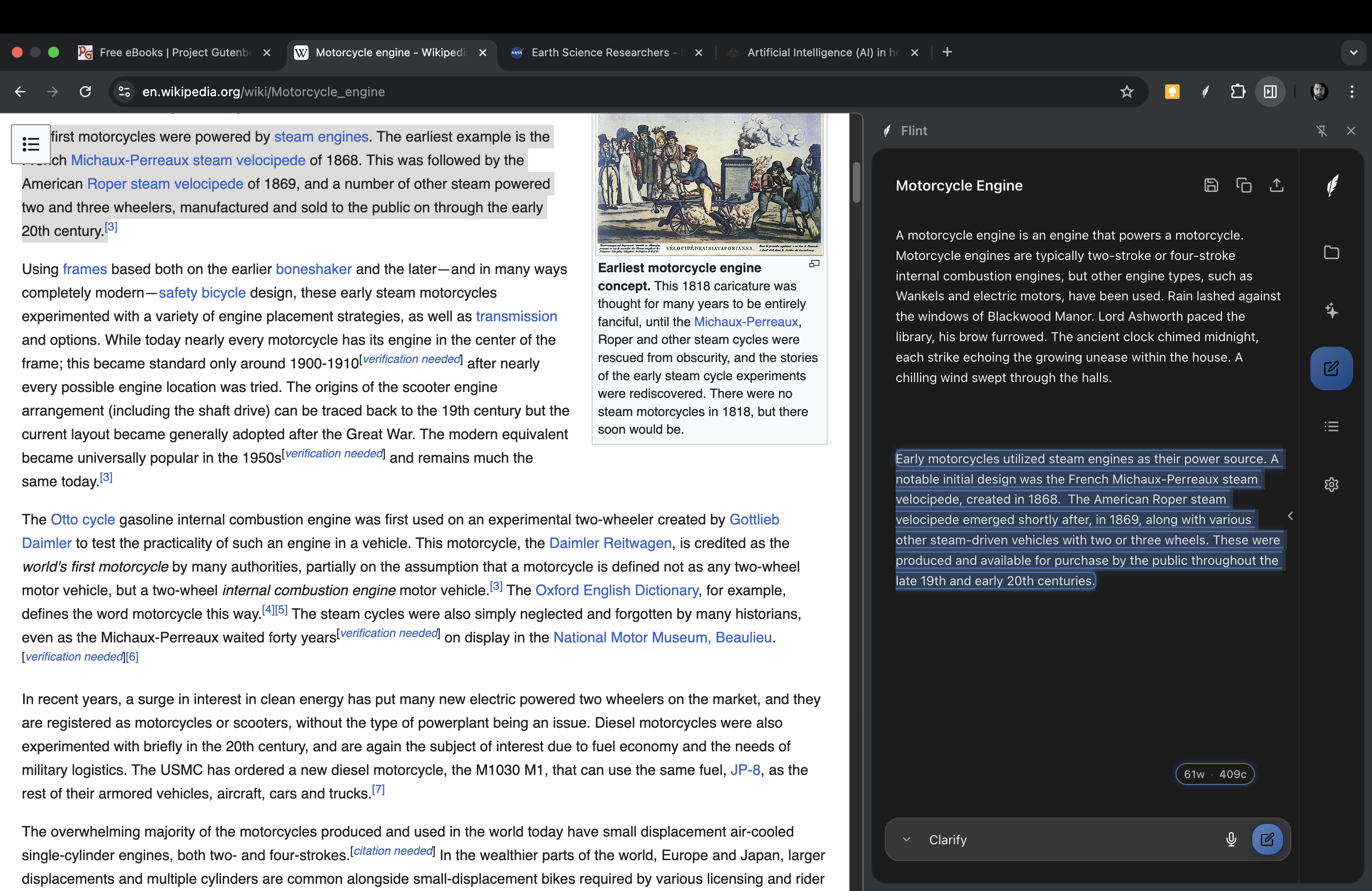The height and width of the screenshot is (891, 1372).
Task: Expand the Clarify mode dropdown chevron
Action: [906, 839]
